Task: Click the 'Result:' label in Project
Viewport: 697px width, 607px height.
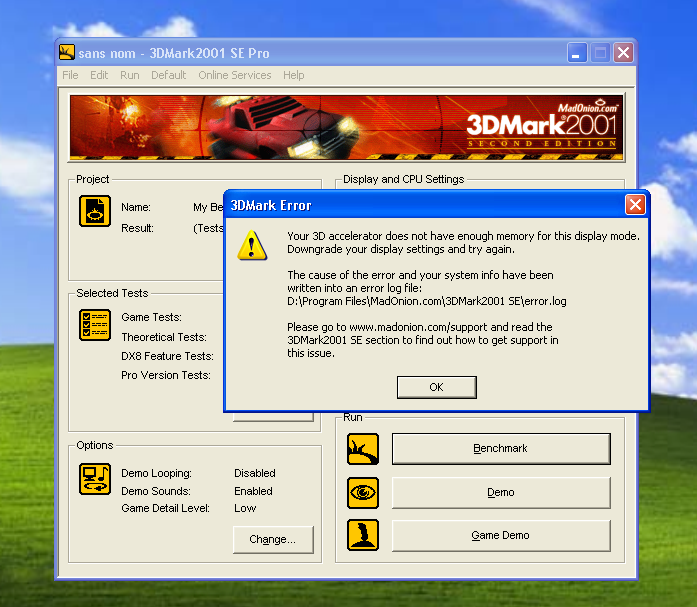Action: coord(137,228)
